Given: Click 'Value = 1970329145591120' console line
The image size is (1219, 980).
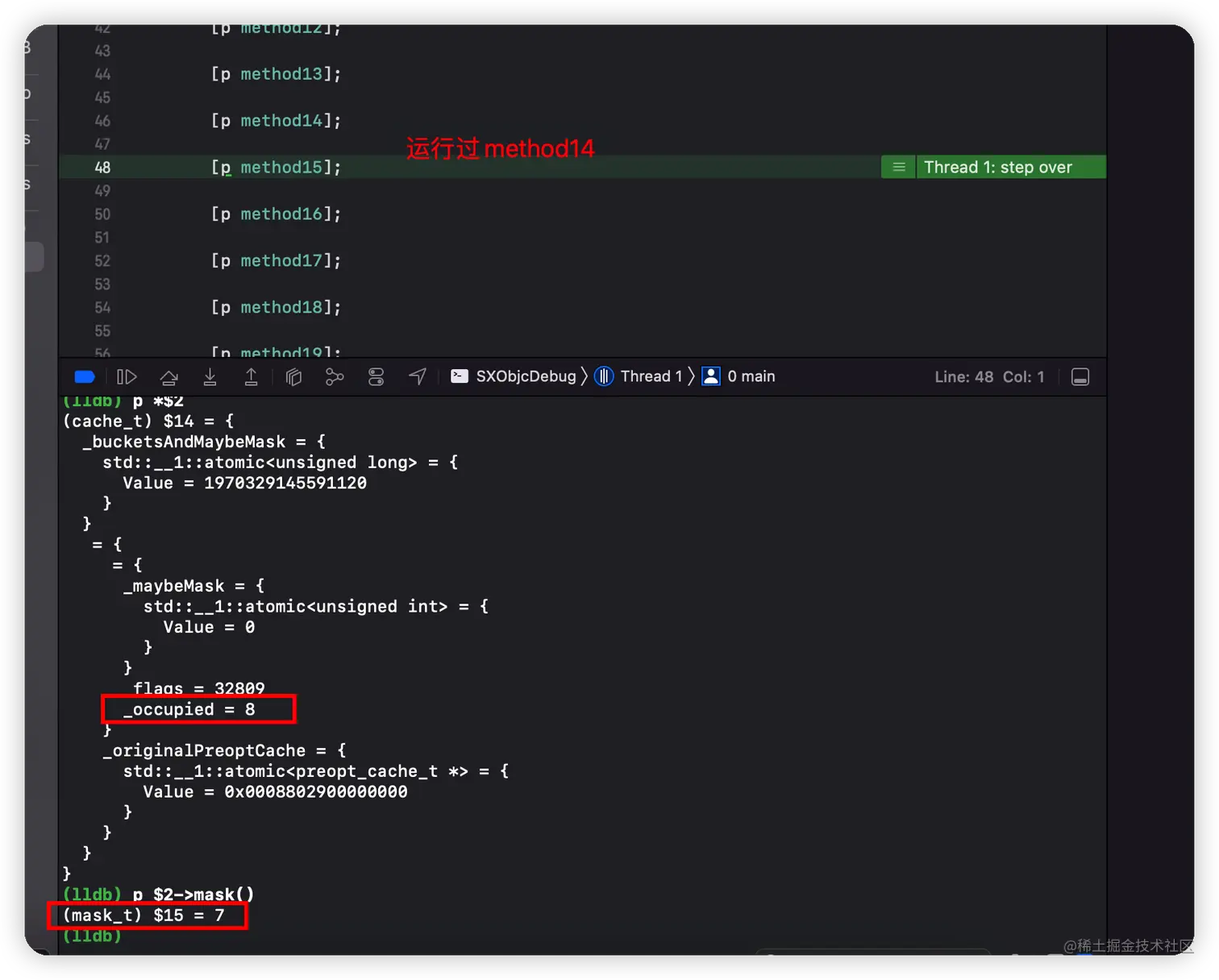Looking at the screenshot, I should coord(244,483).
